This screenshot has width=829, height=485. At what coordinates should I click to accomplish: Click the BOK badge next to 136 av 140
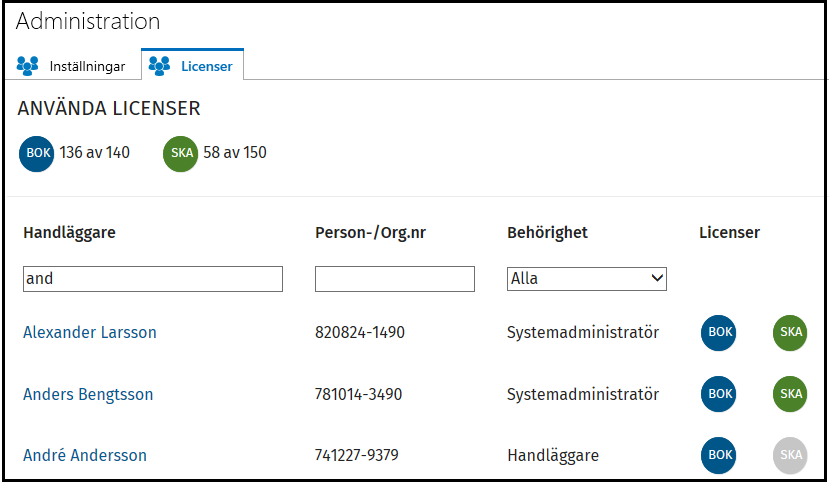[36, 153]
